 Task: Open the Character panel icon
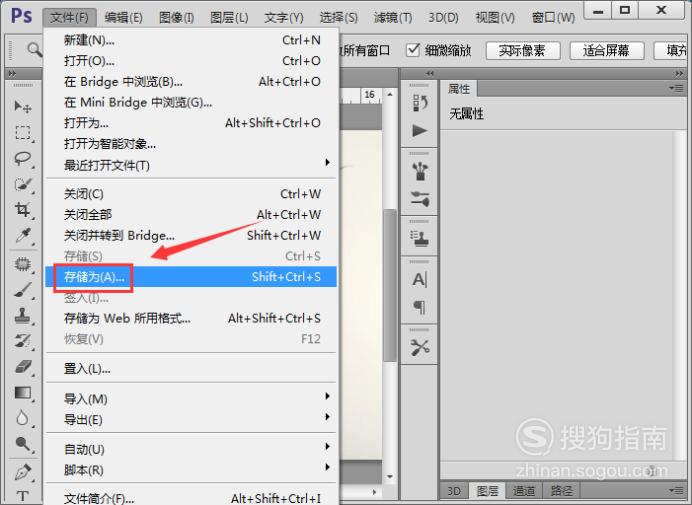point(420,279)
